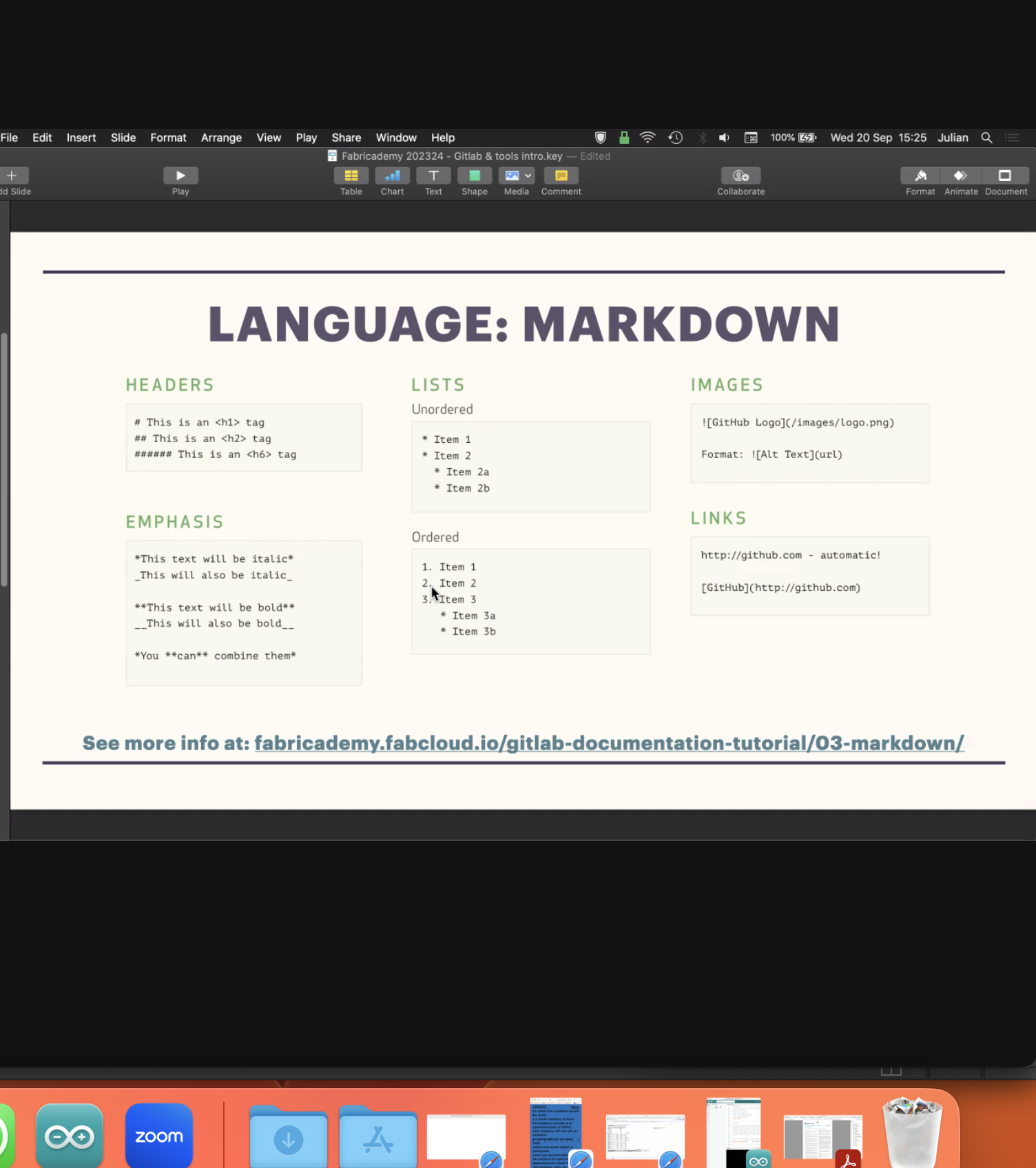1036x1168 pixels.
Task: Add a Text box from the toolbar
Action: point(433,176)
